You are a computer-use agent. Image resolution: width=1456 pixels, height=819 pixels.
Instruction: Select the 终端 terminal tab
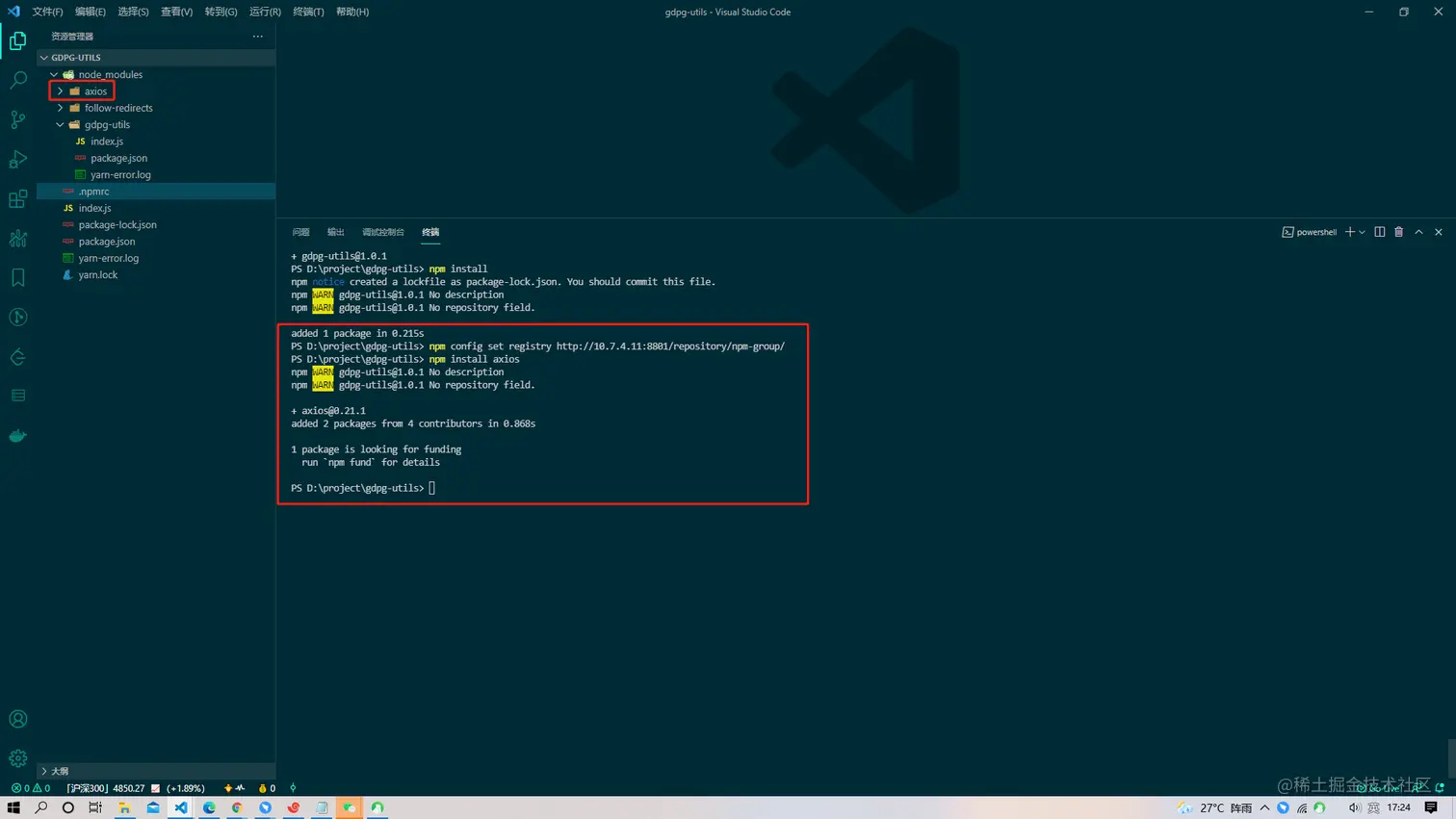pyautogui.click(x=430, y=232)
